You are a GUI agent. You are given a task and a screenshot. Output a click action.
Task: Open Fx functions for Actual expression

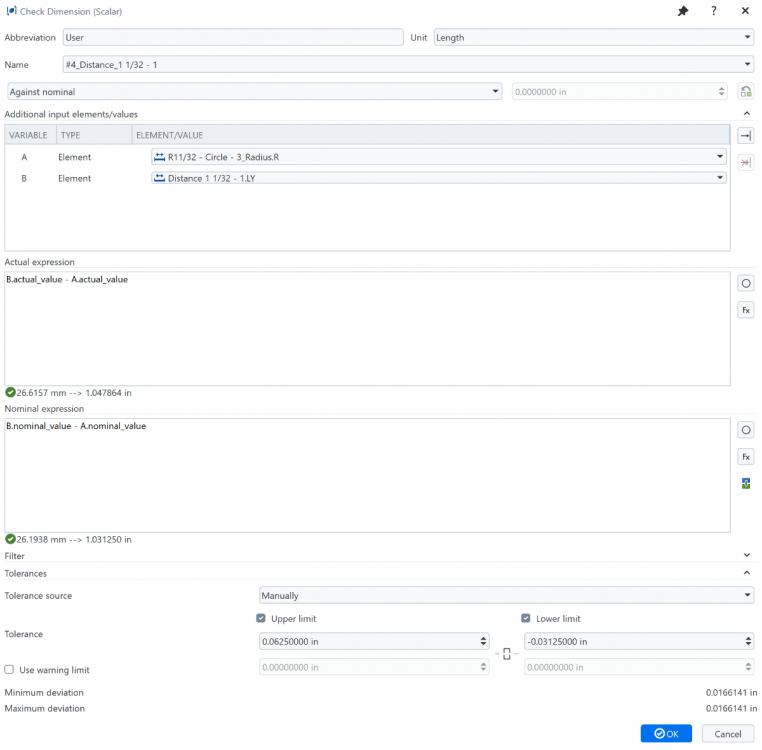(745, 310)
